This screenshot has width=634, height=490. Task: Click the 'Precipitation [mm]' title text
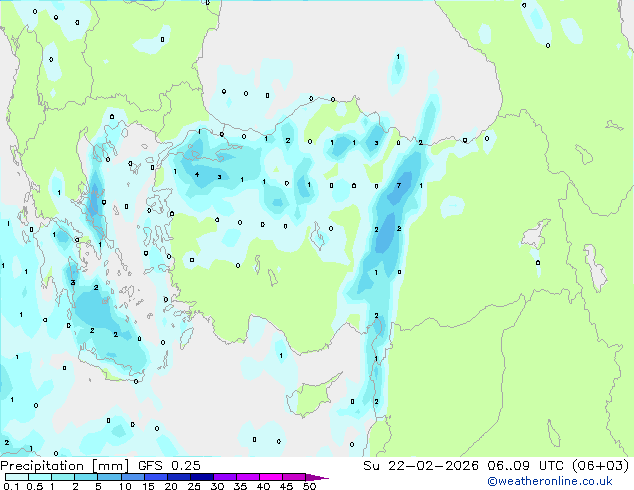click(65, 466)
